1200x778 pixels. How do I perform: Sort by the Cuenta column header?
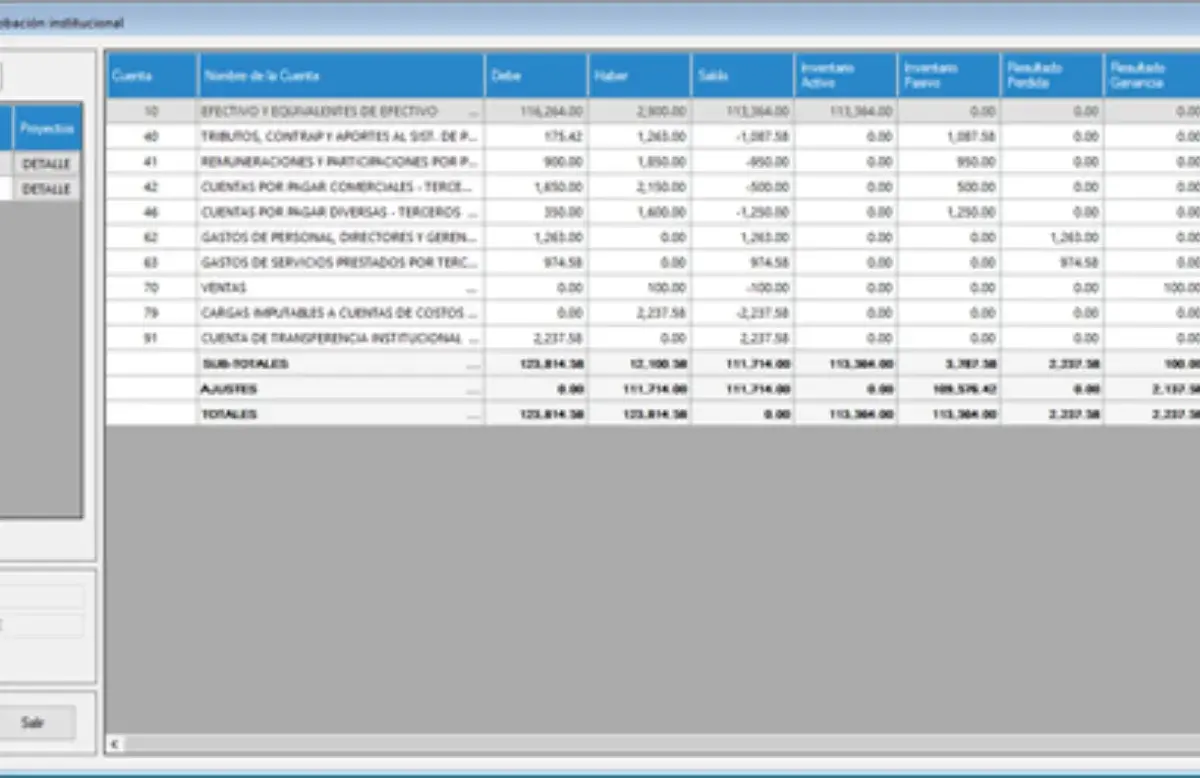[152, 75]
